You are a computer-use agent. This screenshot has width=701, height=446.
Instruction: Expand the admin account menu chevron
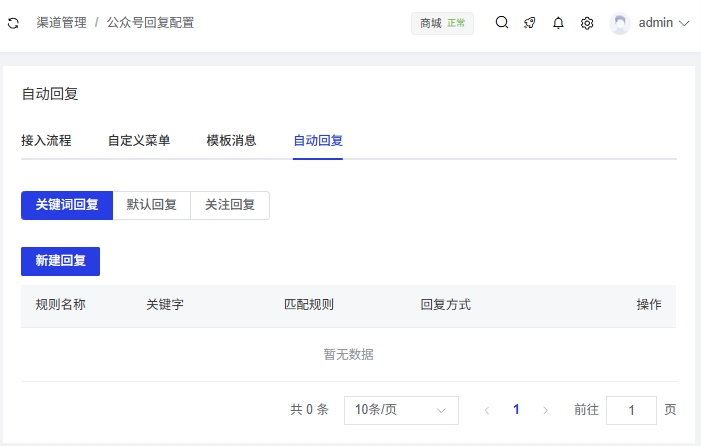(685, 23)
